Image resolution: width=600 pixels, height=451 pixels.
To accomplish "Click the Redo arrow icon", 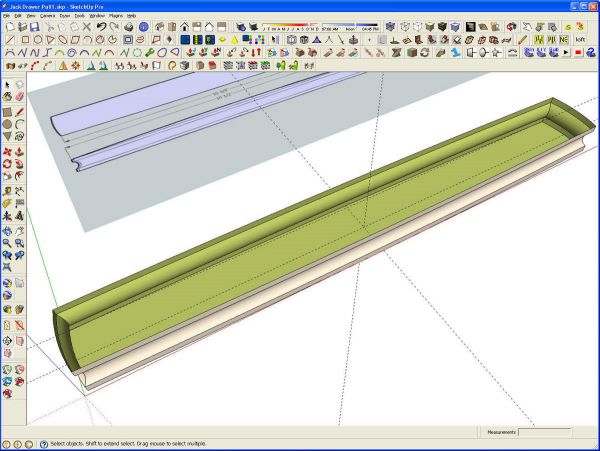I will (x=114, y=27).
